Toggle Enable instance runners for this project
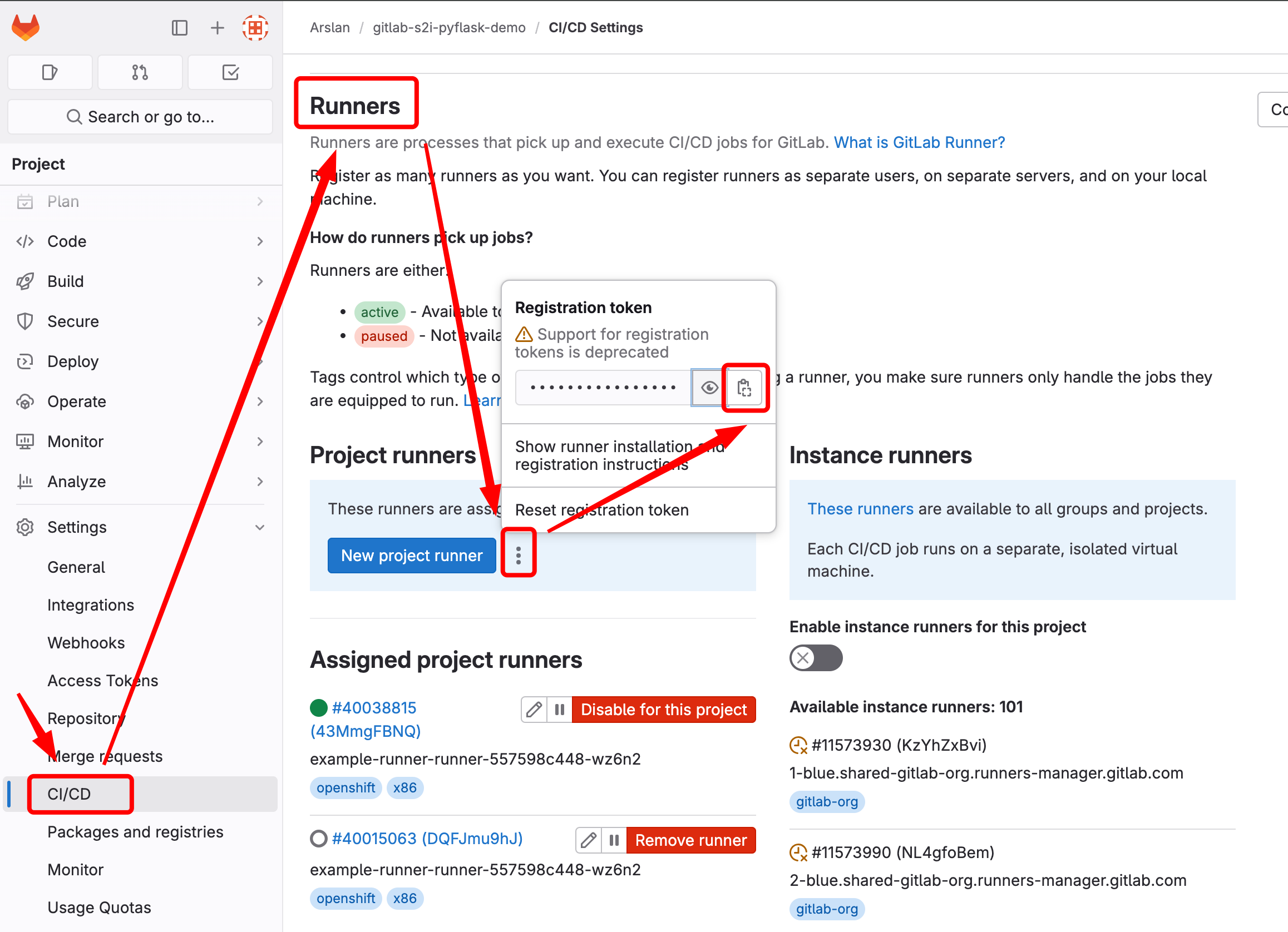The height and width of the screenshot is (932, 1288). point(816,658)
